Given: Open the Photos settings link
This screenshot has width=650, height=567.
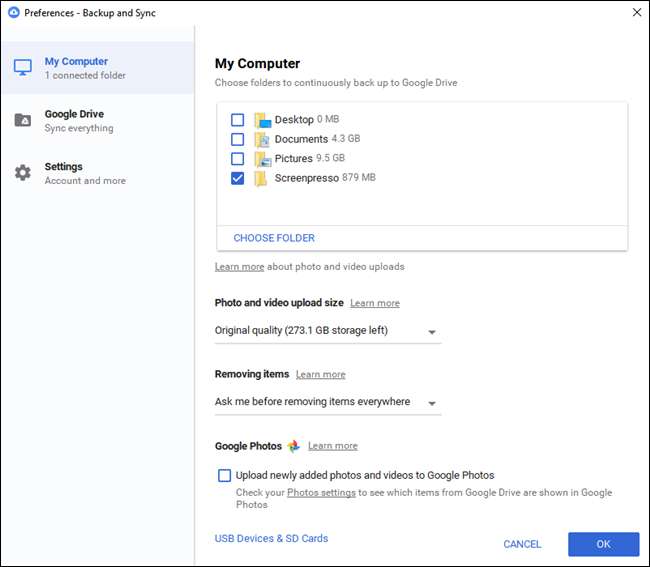Looking at the screenshot, I should pyautogui.click(x=321, y=493).
